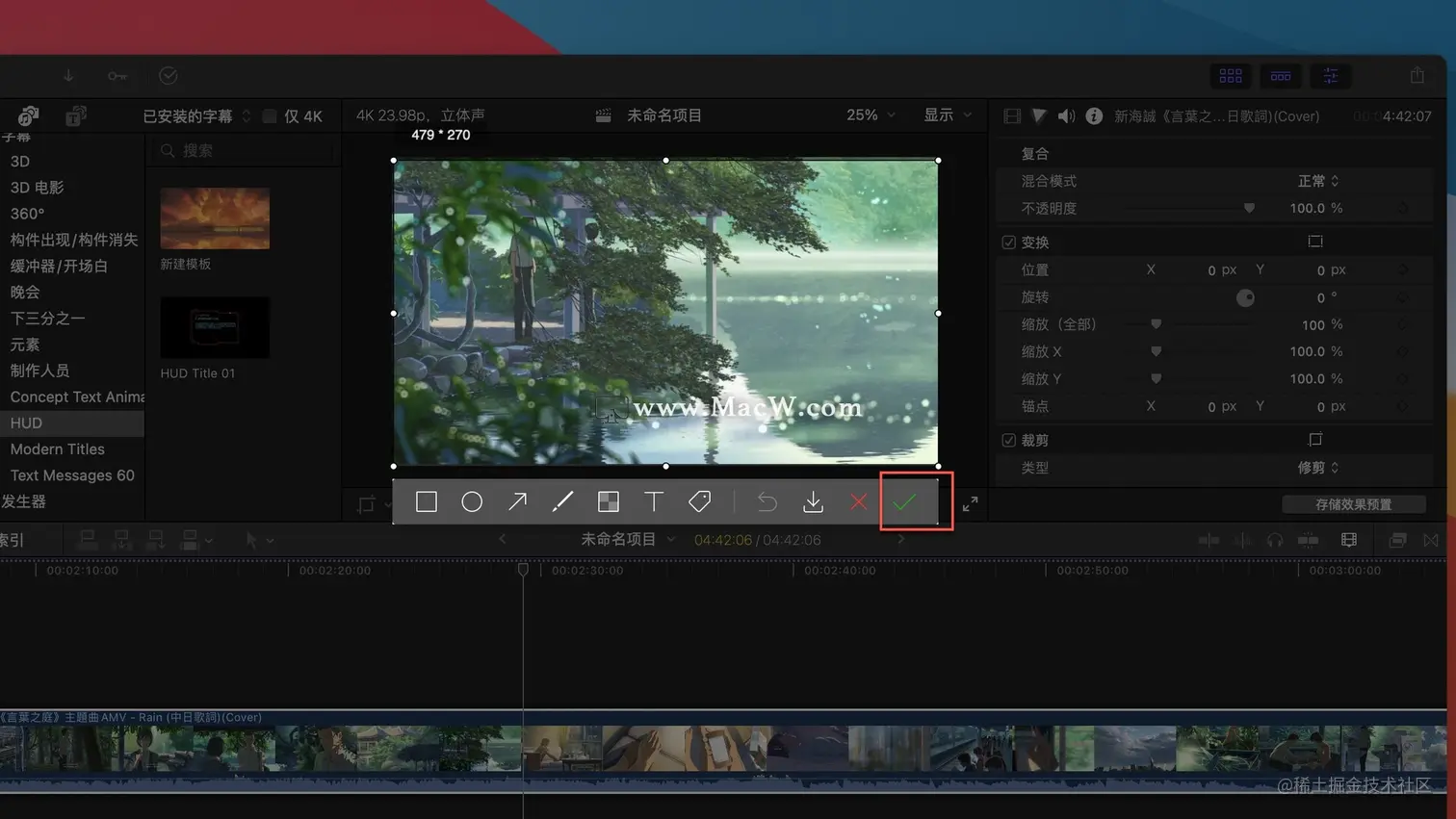Change the 混合模式 blend mode dropdown
Viewport: 1456px width, 819px height.
(1318, 181)
